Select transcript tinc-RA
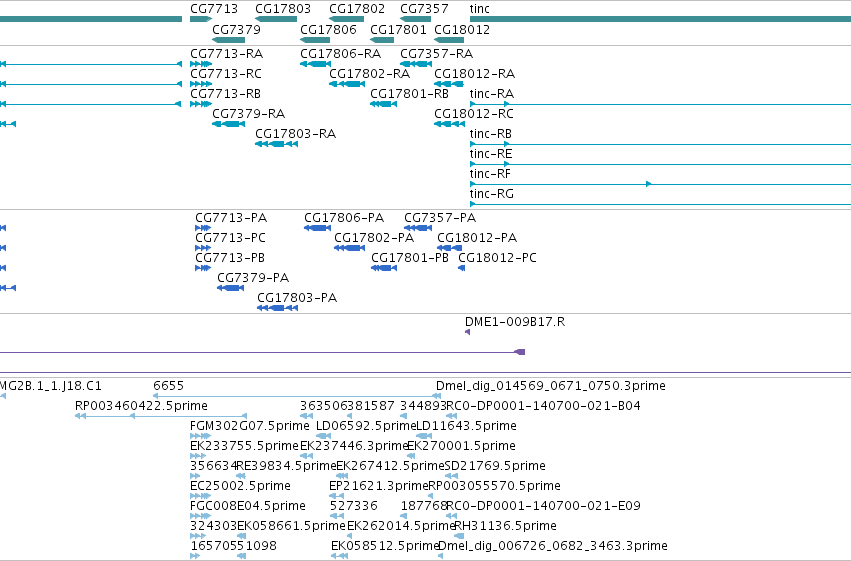This screenshot has height=561, width=851. click(492, 94)
